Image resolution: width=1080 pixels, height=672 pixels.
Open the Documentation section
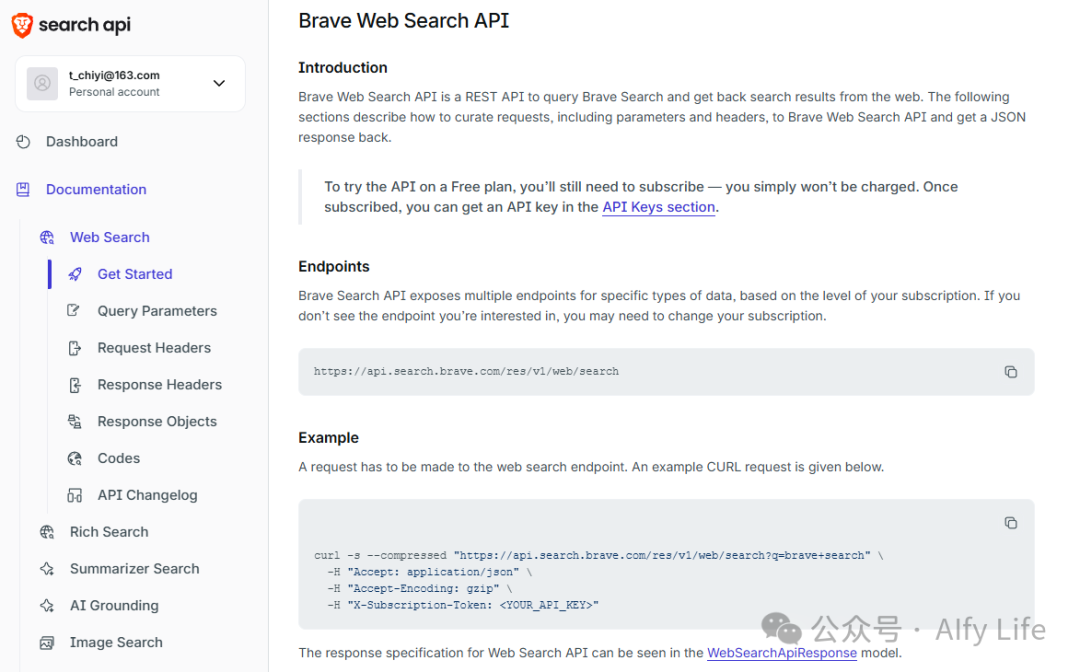point(96,189)
